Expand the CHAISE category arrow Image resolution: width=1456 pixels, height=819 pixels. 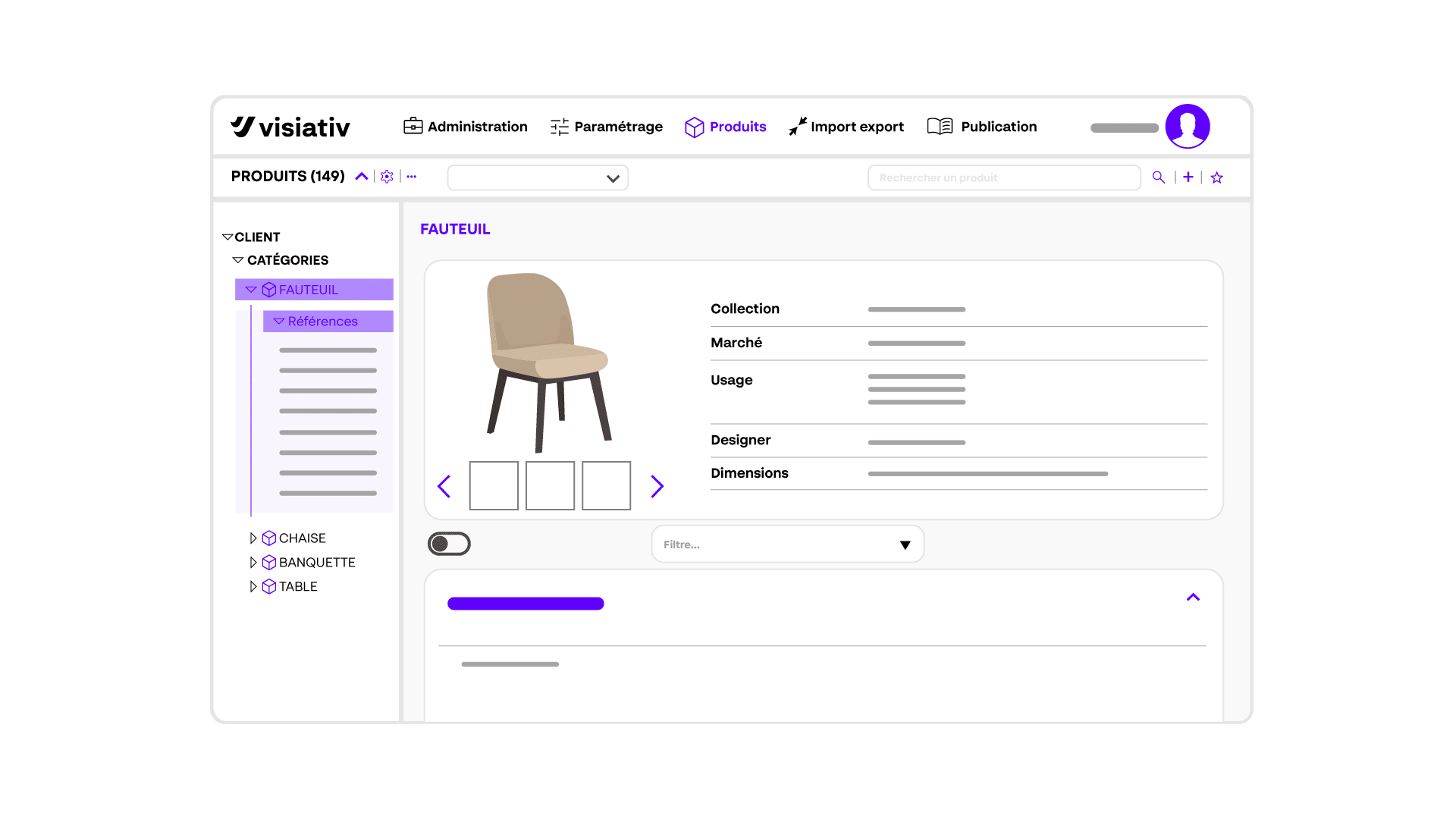tap(253, 538)
